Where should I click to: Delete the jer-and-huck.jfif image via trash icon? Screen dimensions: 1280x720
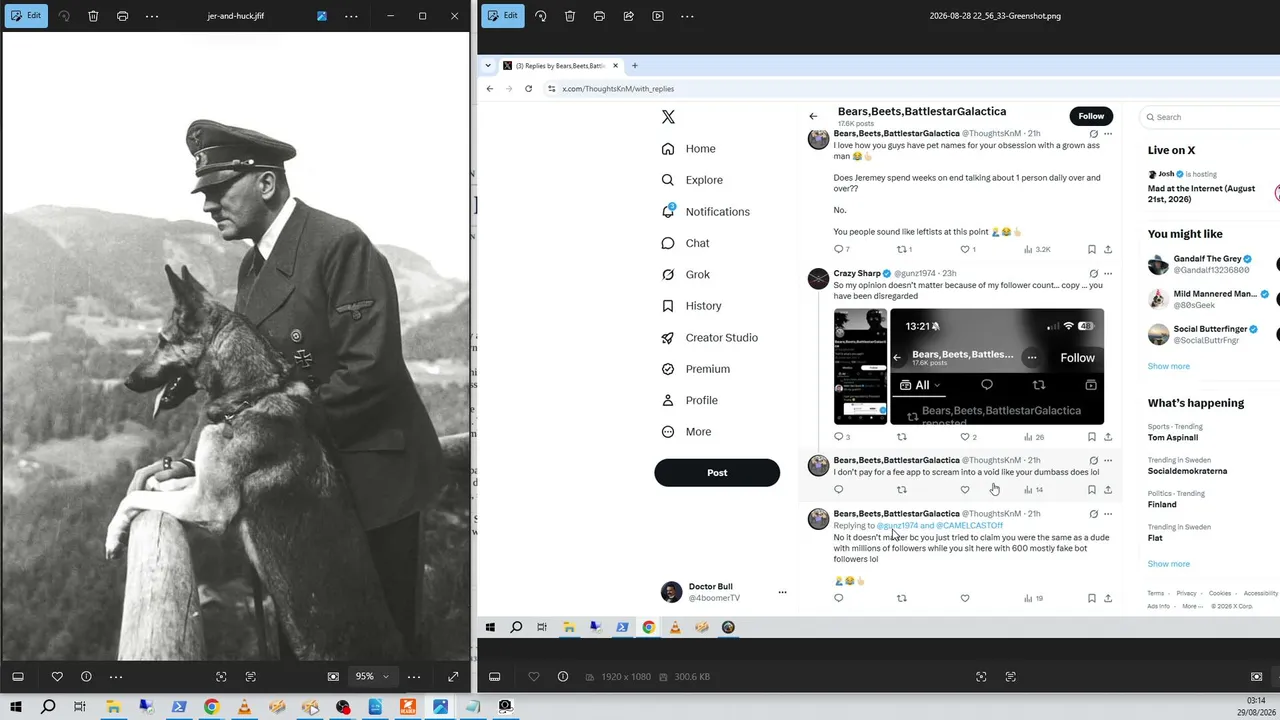tap(93, 16)
